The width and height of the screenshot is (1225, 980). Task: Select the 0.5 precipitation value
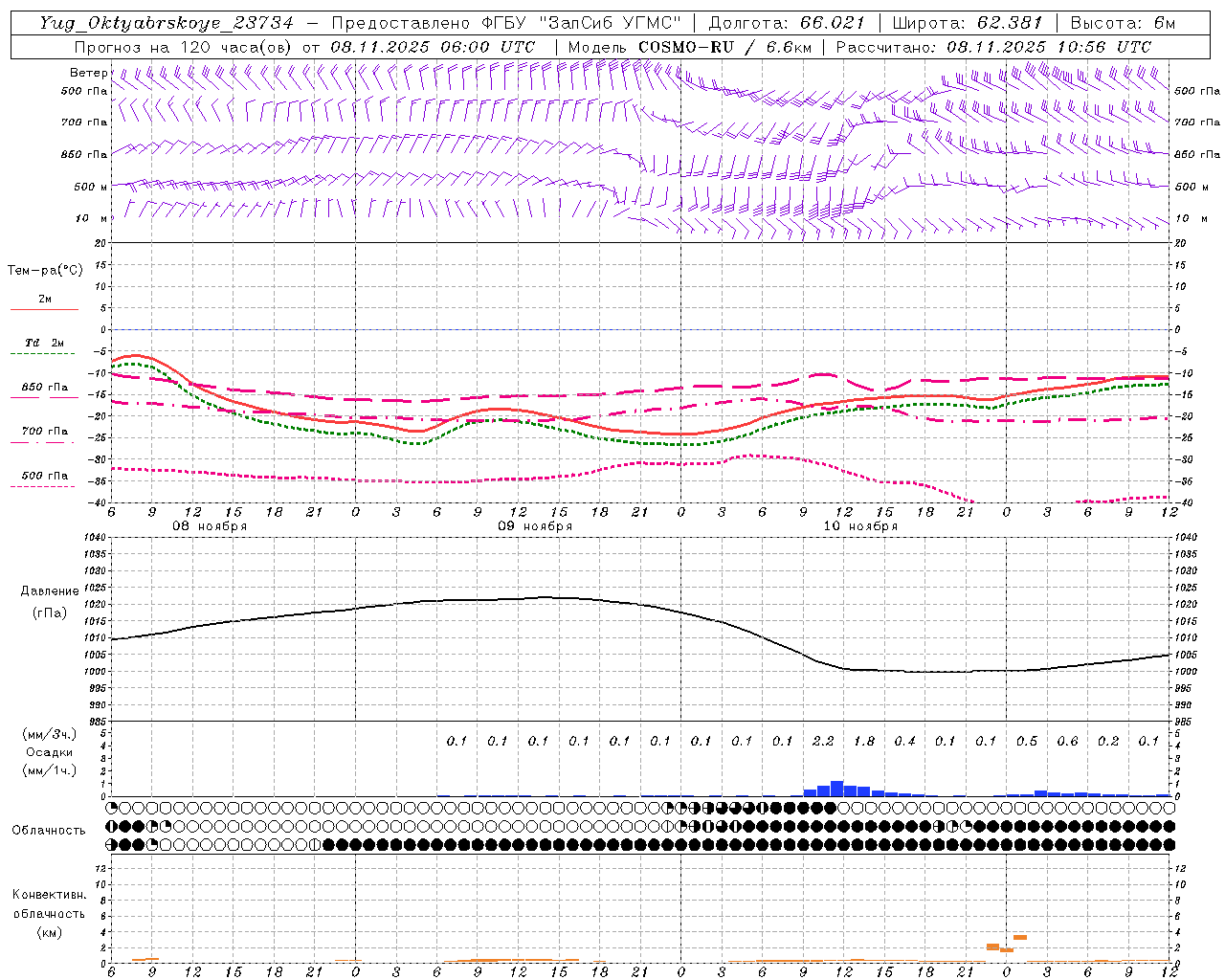point(1027,742)
